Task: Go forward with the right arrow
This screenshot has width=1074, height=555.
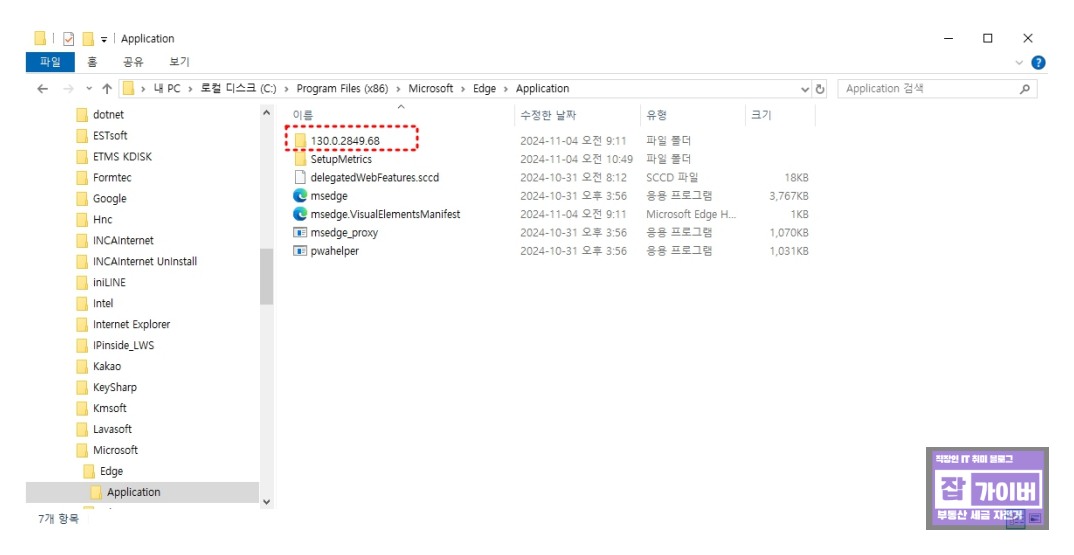Action: pos(68,88)
